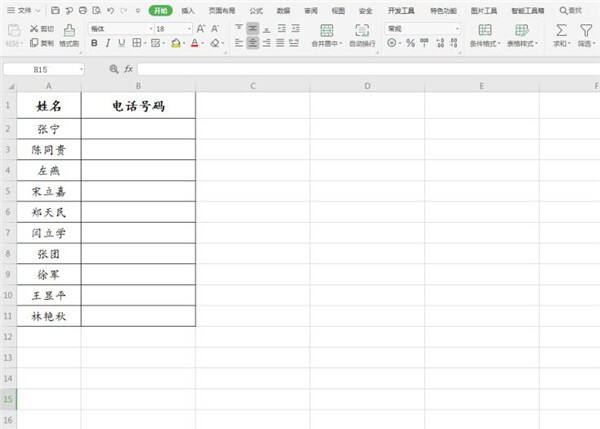The width and height of the screenshot is (600, 429).
Task: Switch to the Formulas (公式) tab
Action: click(256, 11)
